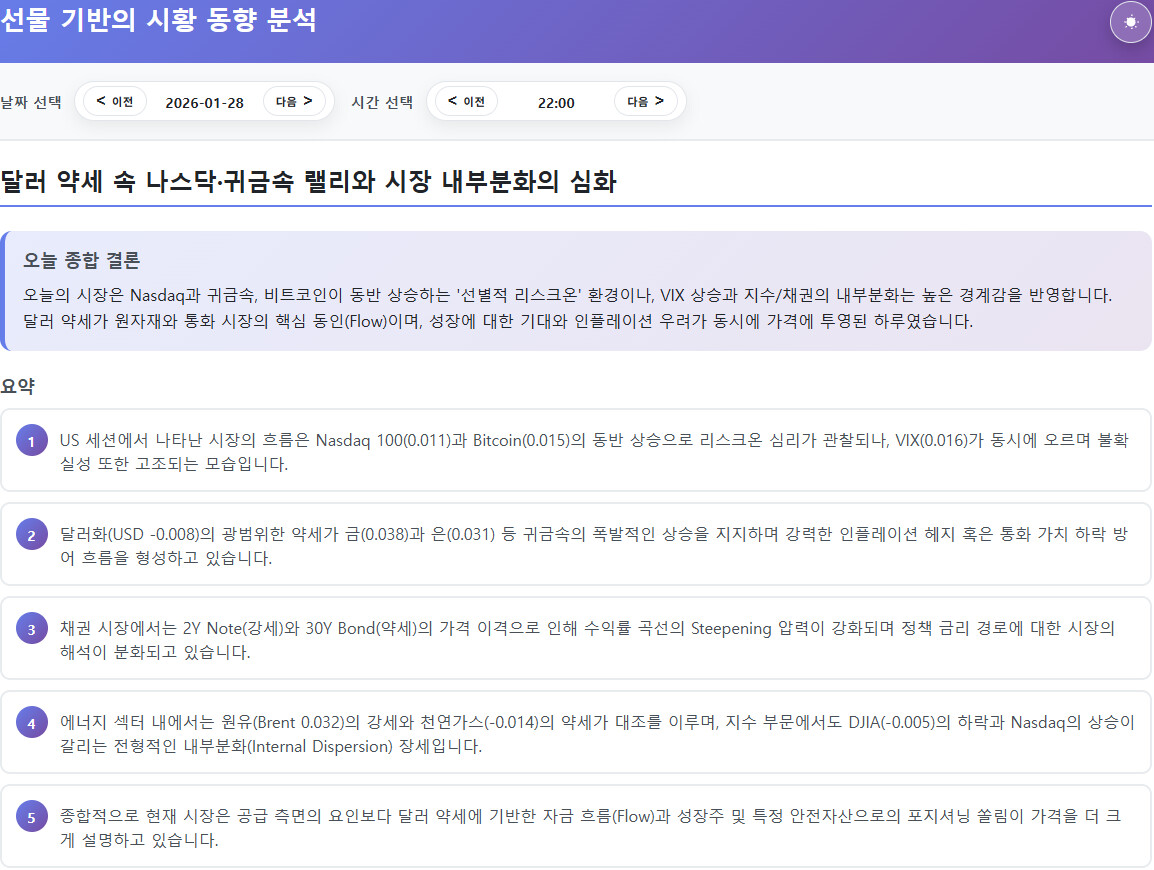
Task: Step back to the previous time (이전)
Action: pos(466,101)
